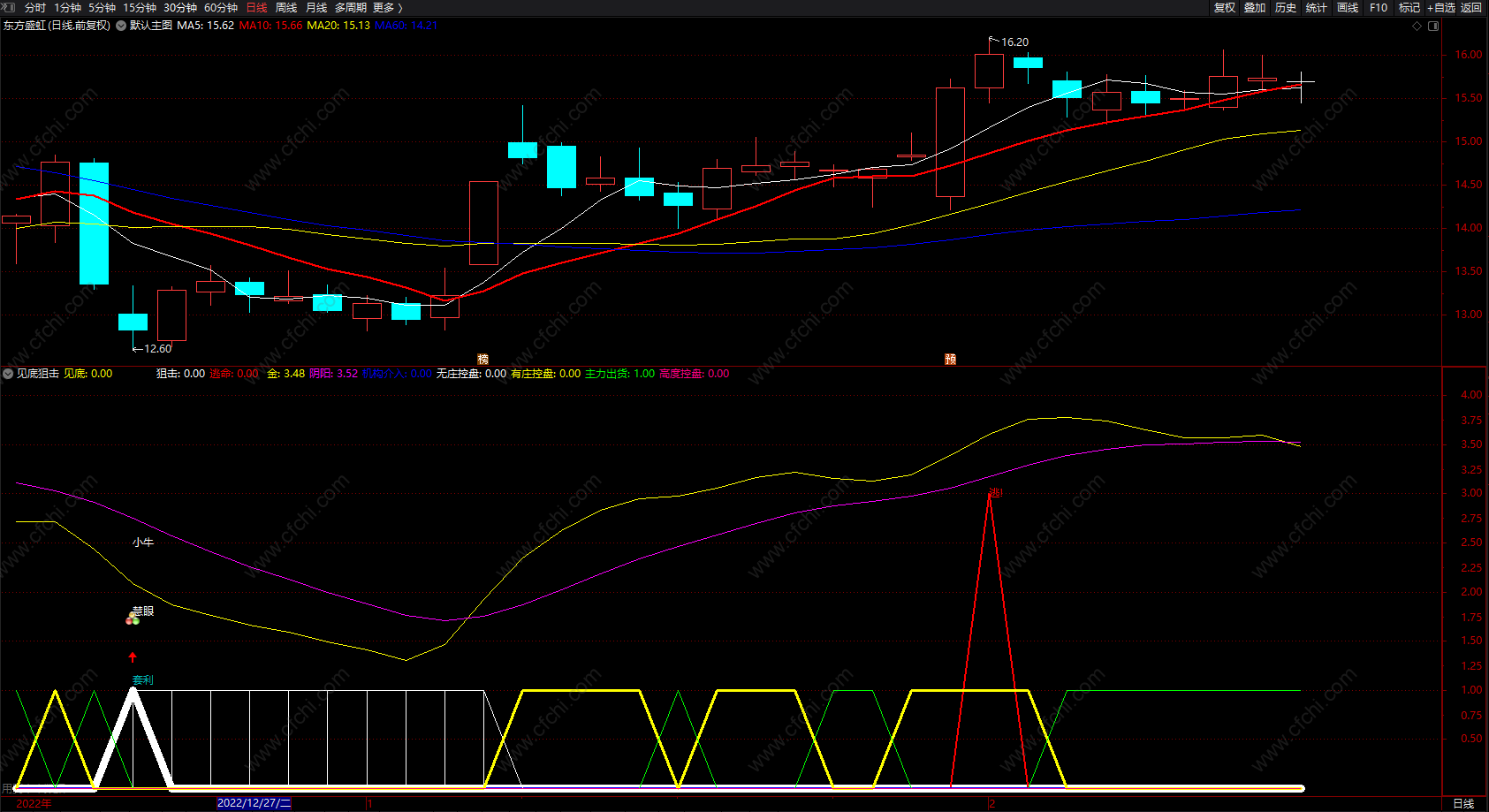
Task: Click the blue MA60: 14.21 label
Action: (x=406, y=26)
